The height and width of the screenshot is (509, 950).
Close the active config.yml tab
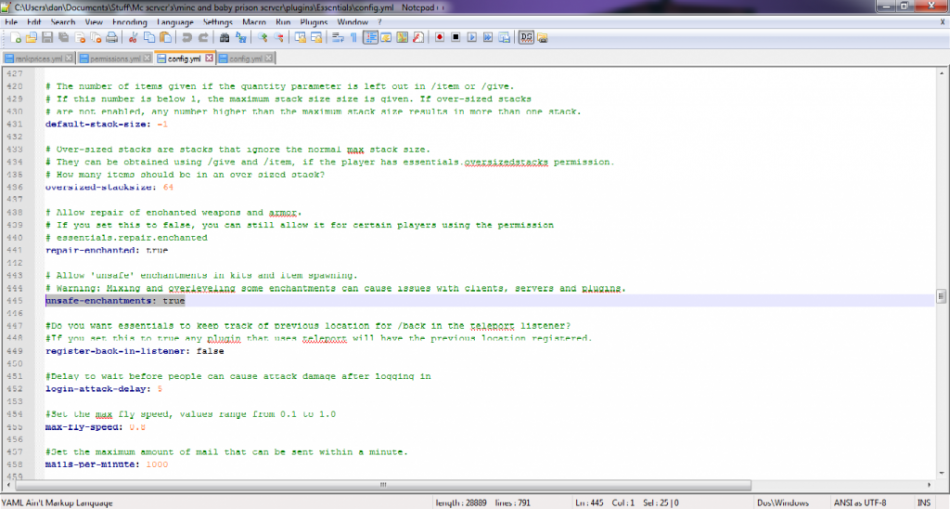(x=209, y=58)
